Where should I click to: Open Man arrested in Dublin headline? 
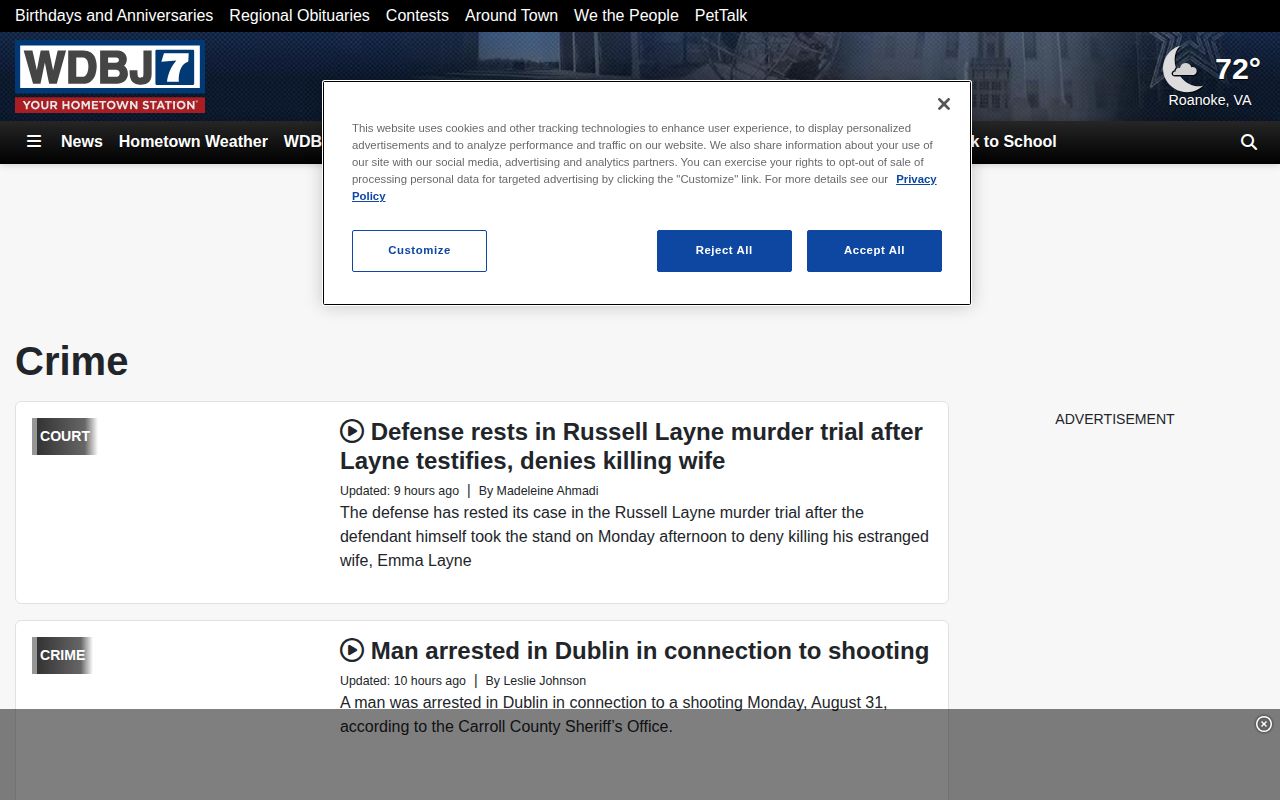[x=650, y=651]
